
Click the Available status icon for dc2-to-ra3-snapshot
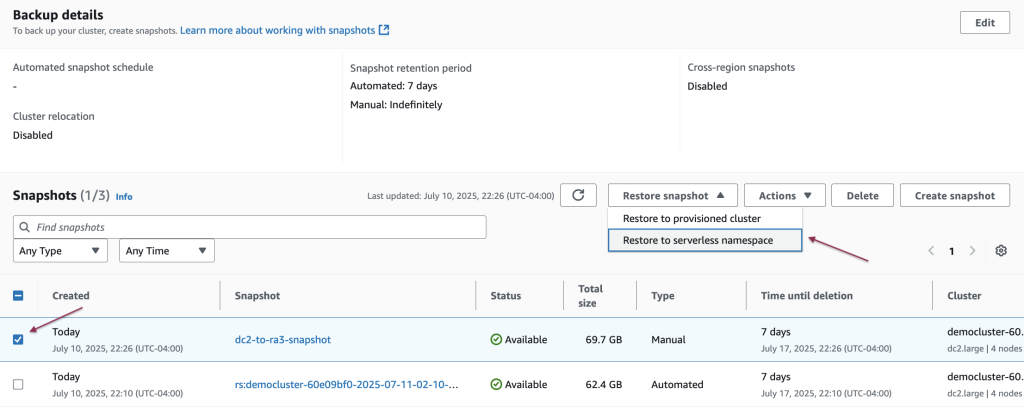(496, 340)
